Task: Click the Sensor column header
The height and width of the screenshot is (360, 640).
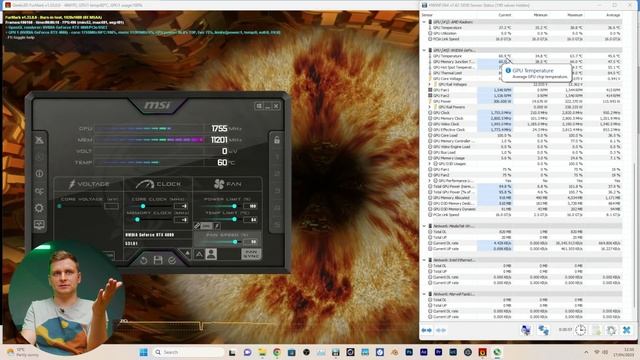Action: [427, 15]
